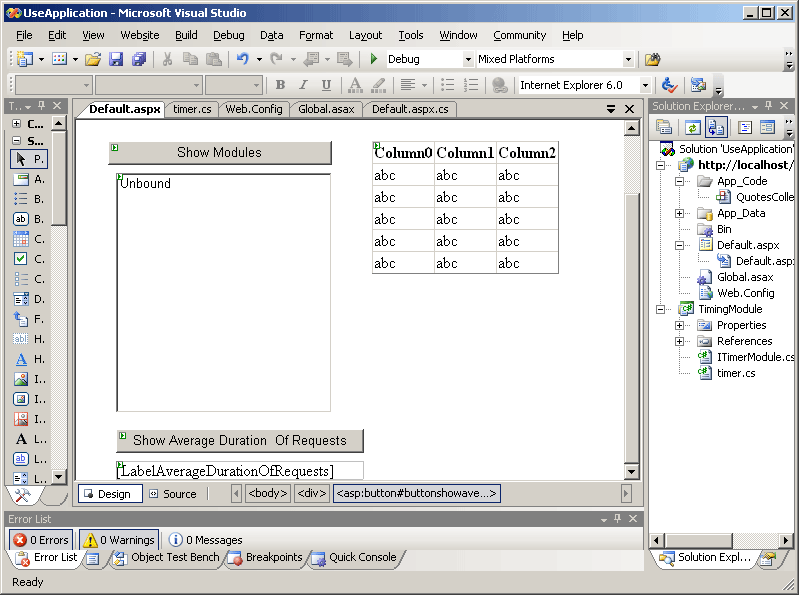Switch to Source view
799x595 pixels.
pos(172,493)
